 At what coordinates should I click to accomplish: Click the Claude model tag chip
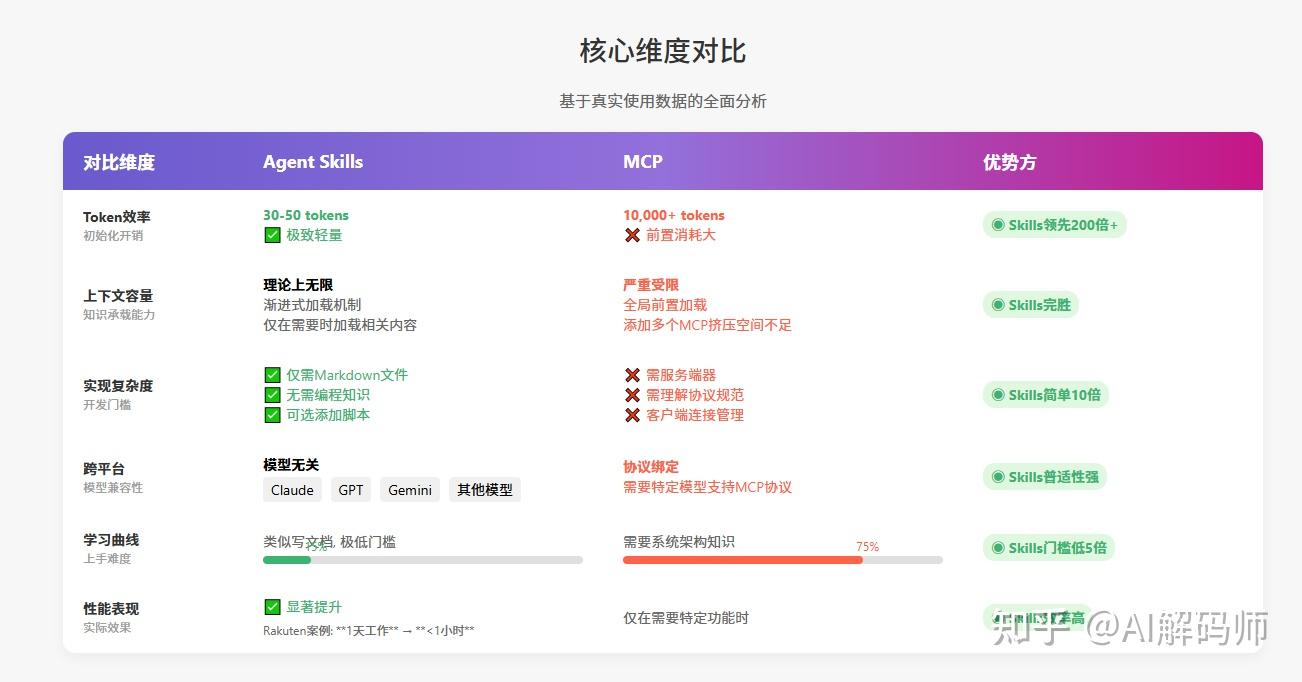pyautogui.click(x=291, y=490)
